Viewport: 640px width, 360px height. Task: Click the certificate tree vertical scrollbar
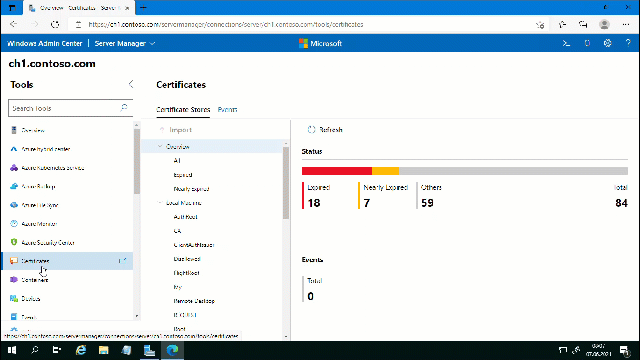(x=286, y=183)
